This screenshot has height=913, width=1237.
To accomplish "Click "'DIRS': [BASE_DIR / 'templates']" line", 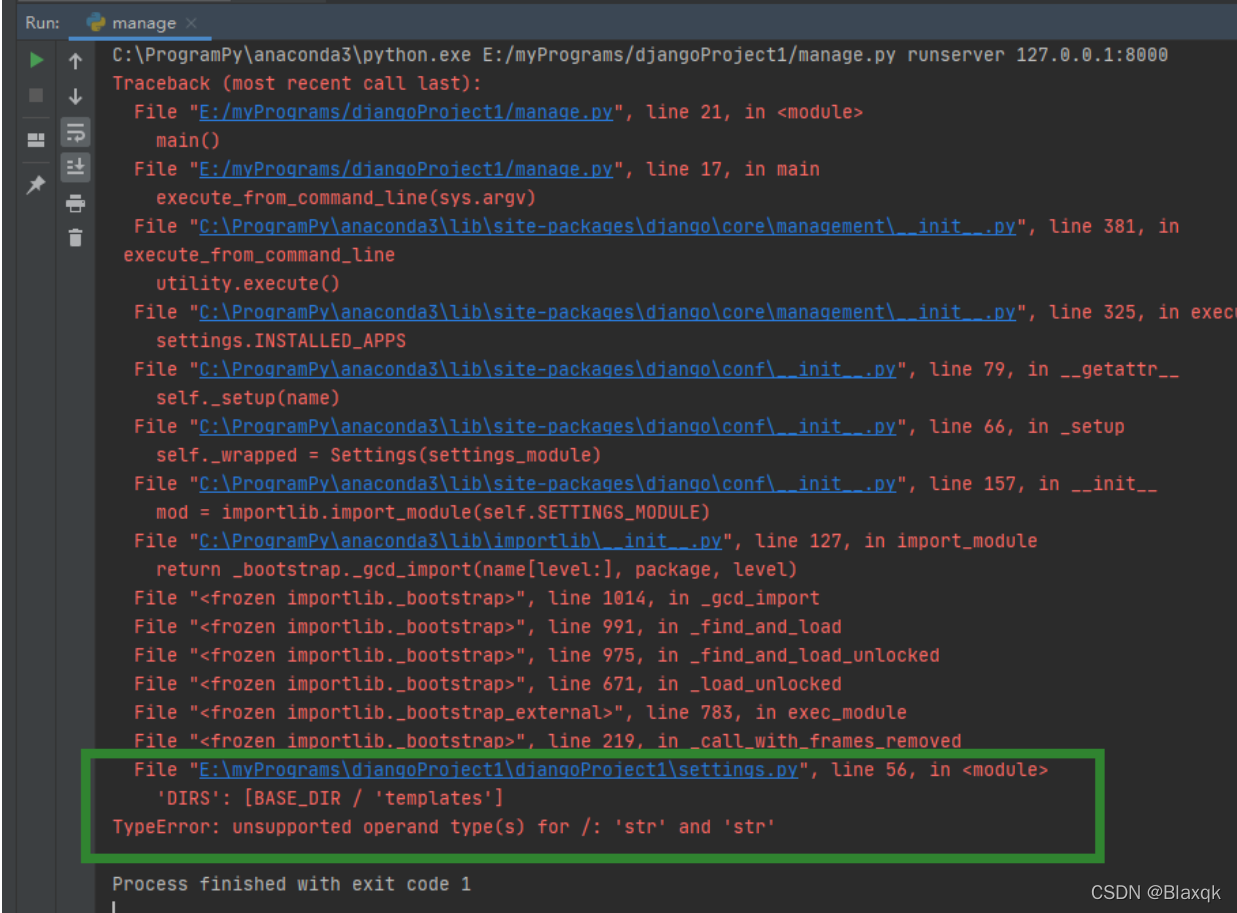I will pyautogui.click(x=330, y=797).
